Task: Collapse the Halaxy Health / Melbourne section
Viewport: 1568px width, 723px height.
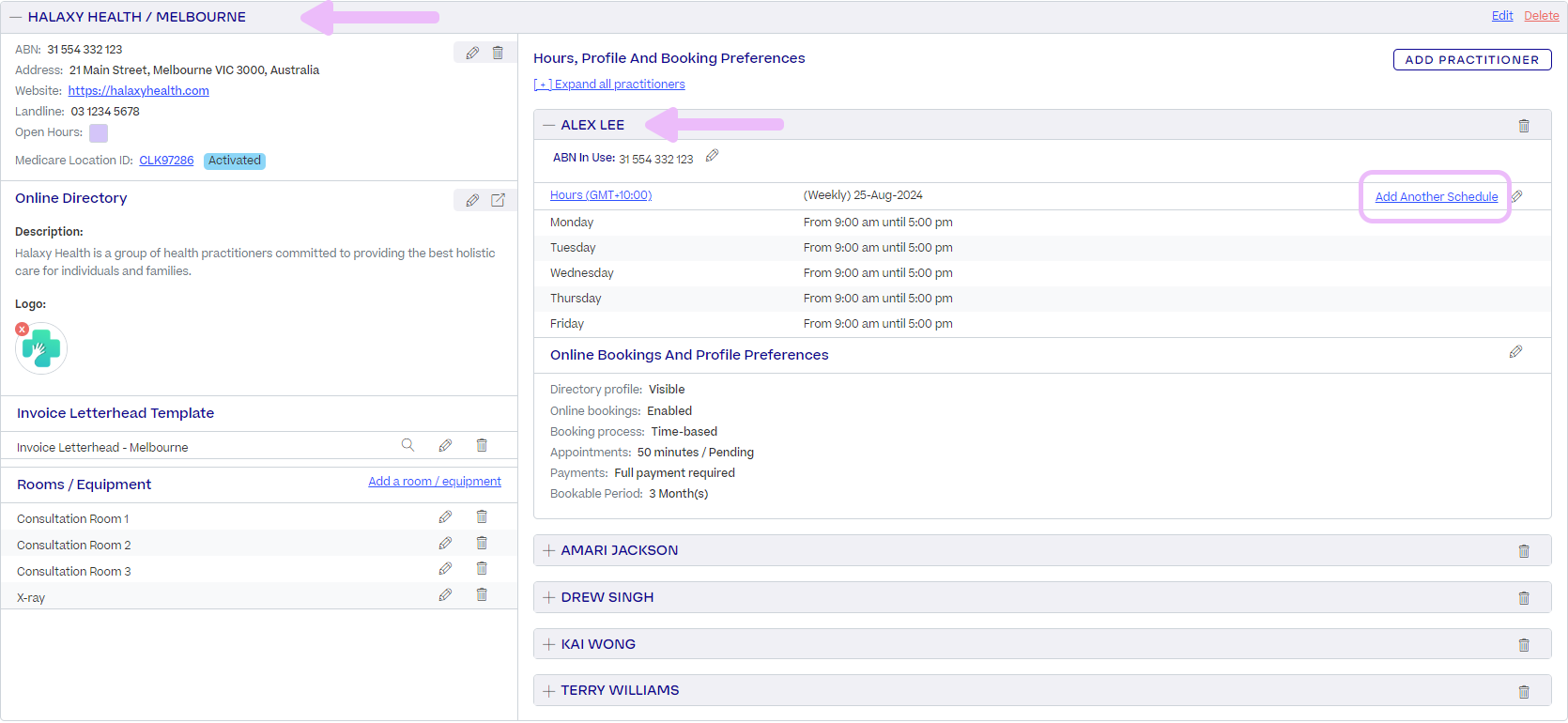Action: 15,17
